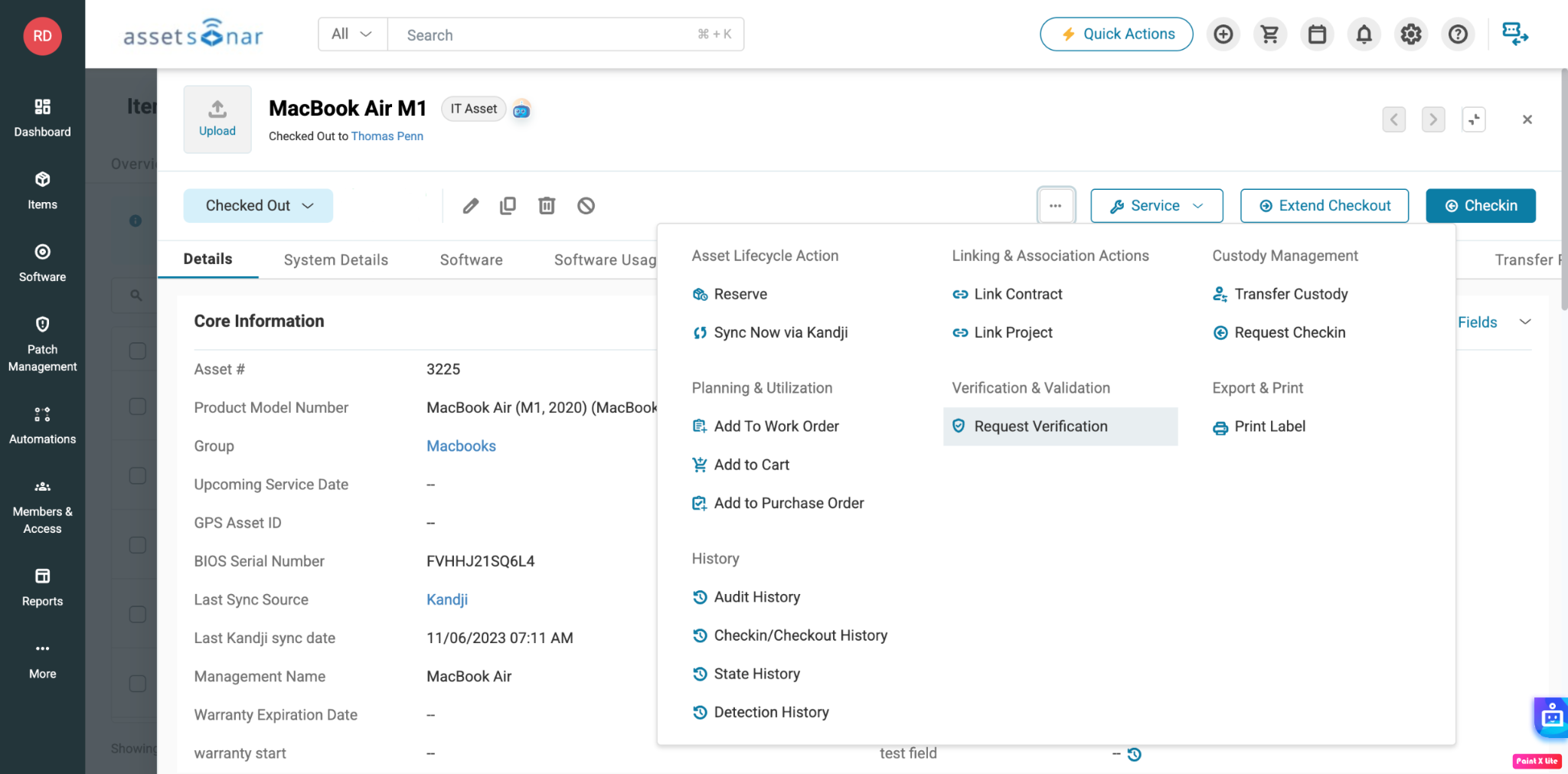Toggle the three-dots more actions menu

pyautogui.click(x=1056, y=206)
